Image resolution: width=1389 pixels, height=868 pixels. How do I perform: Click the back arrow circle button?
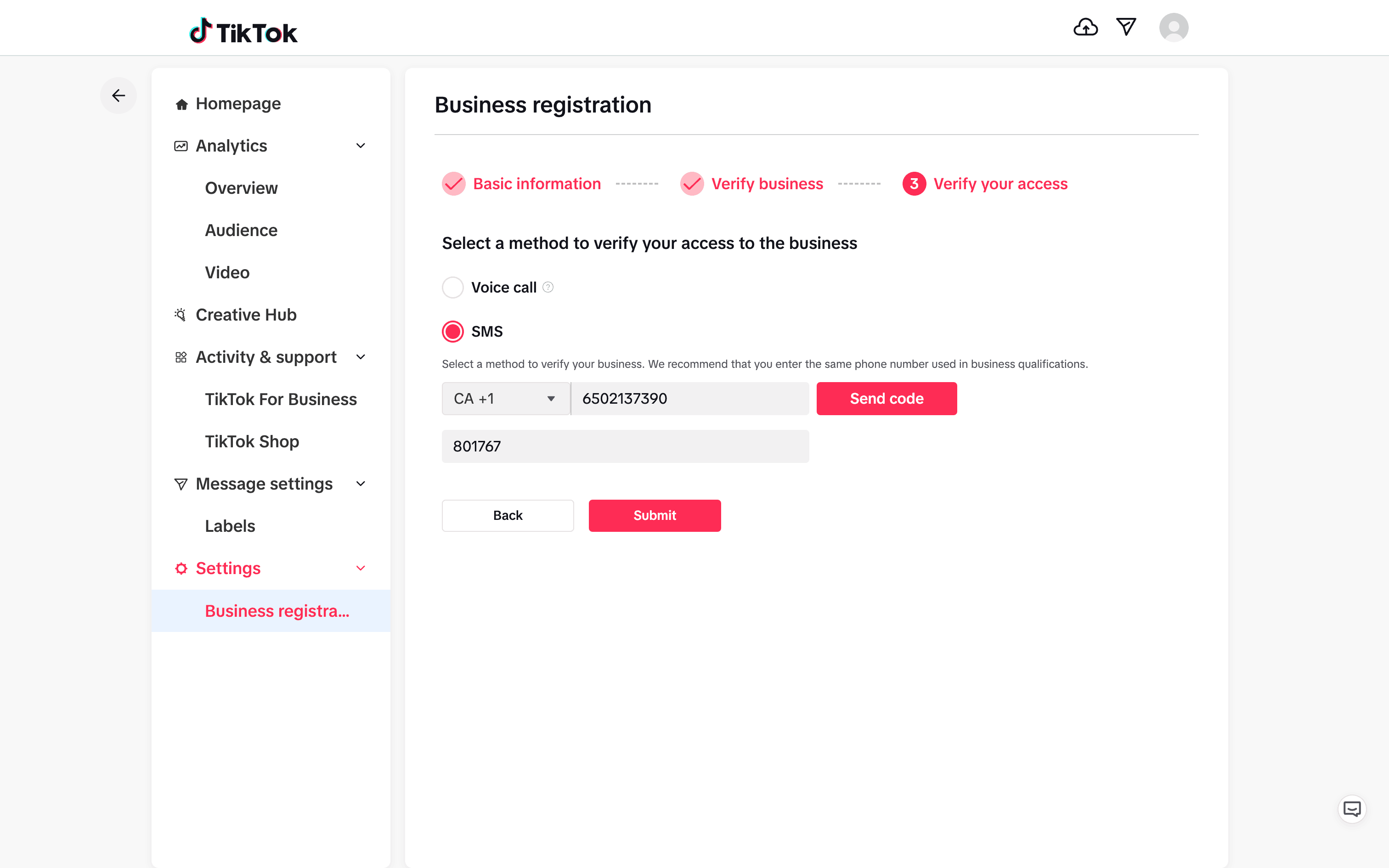point(118,96)
